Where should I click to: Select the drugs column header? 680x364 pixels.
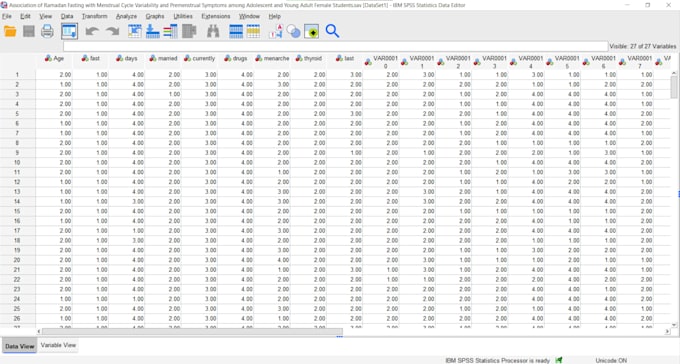[236, 59]
